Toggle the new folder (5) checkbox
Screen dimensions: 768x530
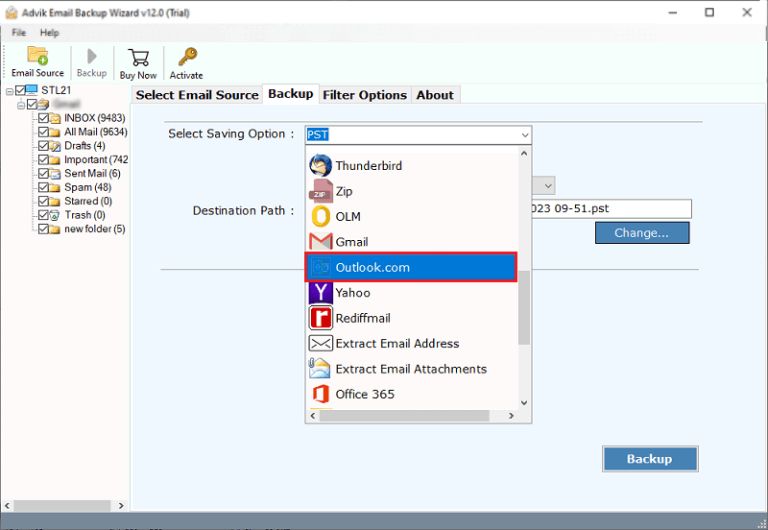pos(43,229)
